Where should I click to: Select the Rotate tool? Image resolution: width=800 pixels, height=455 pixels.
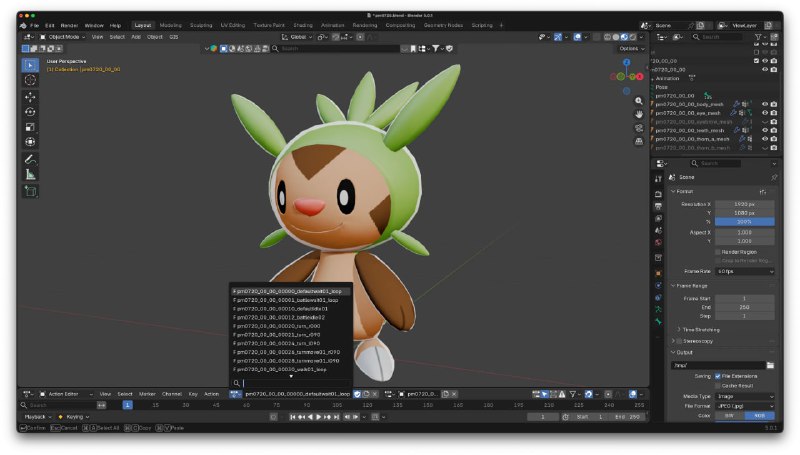click(x=30, y=112)
